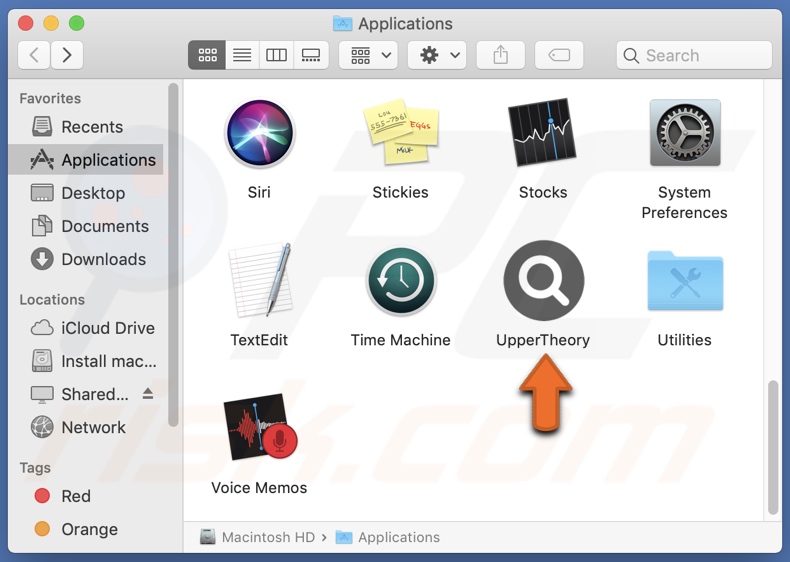This screenshot has width=790, height=562.
Task: Focus the Search field
Action: pyautogui.click(x=694, y=55)
